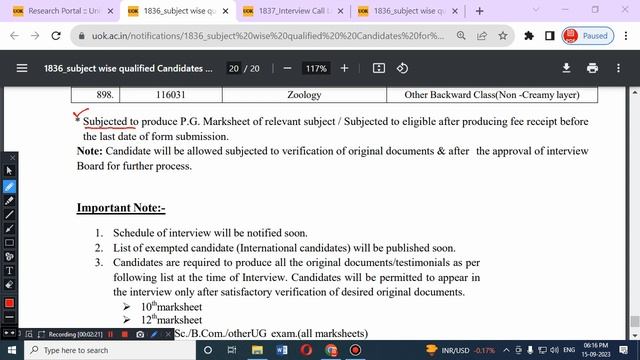Print the PDF document
This screenshot has height=360, width=640.
coord(592,68)
